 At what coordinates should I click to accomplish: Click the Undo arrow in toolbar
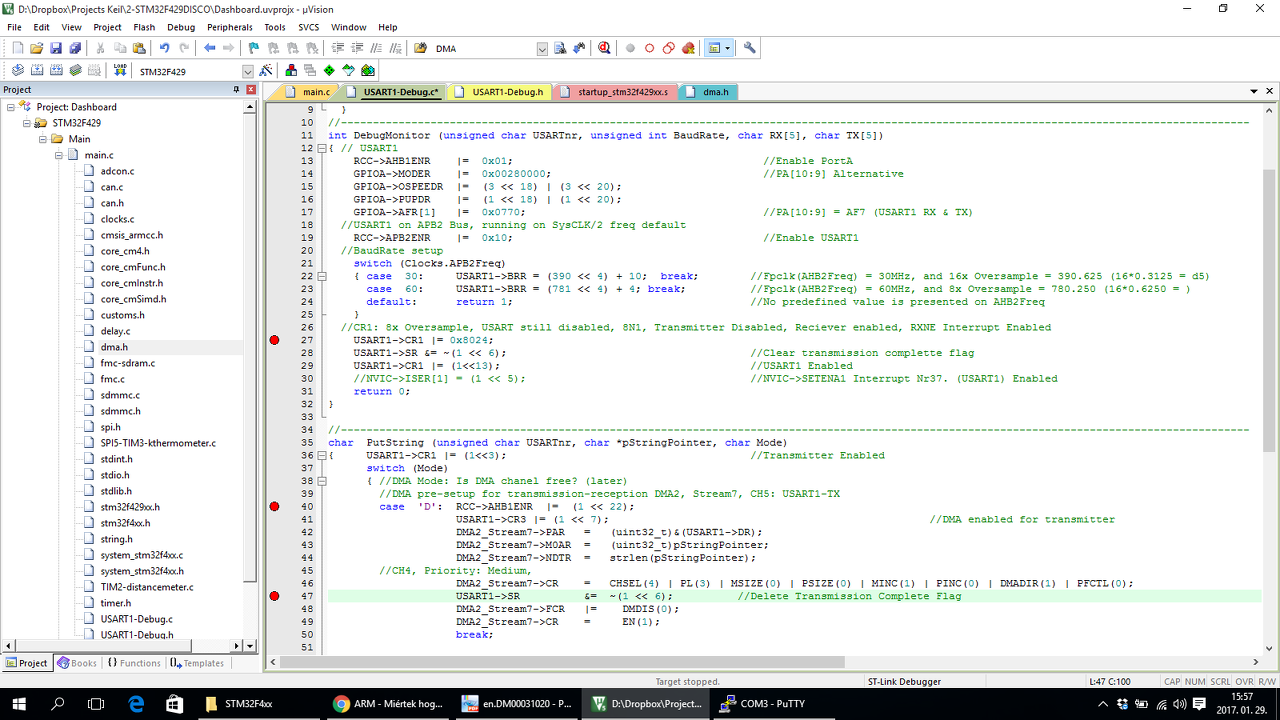(x=164, y=48)
